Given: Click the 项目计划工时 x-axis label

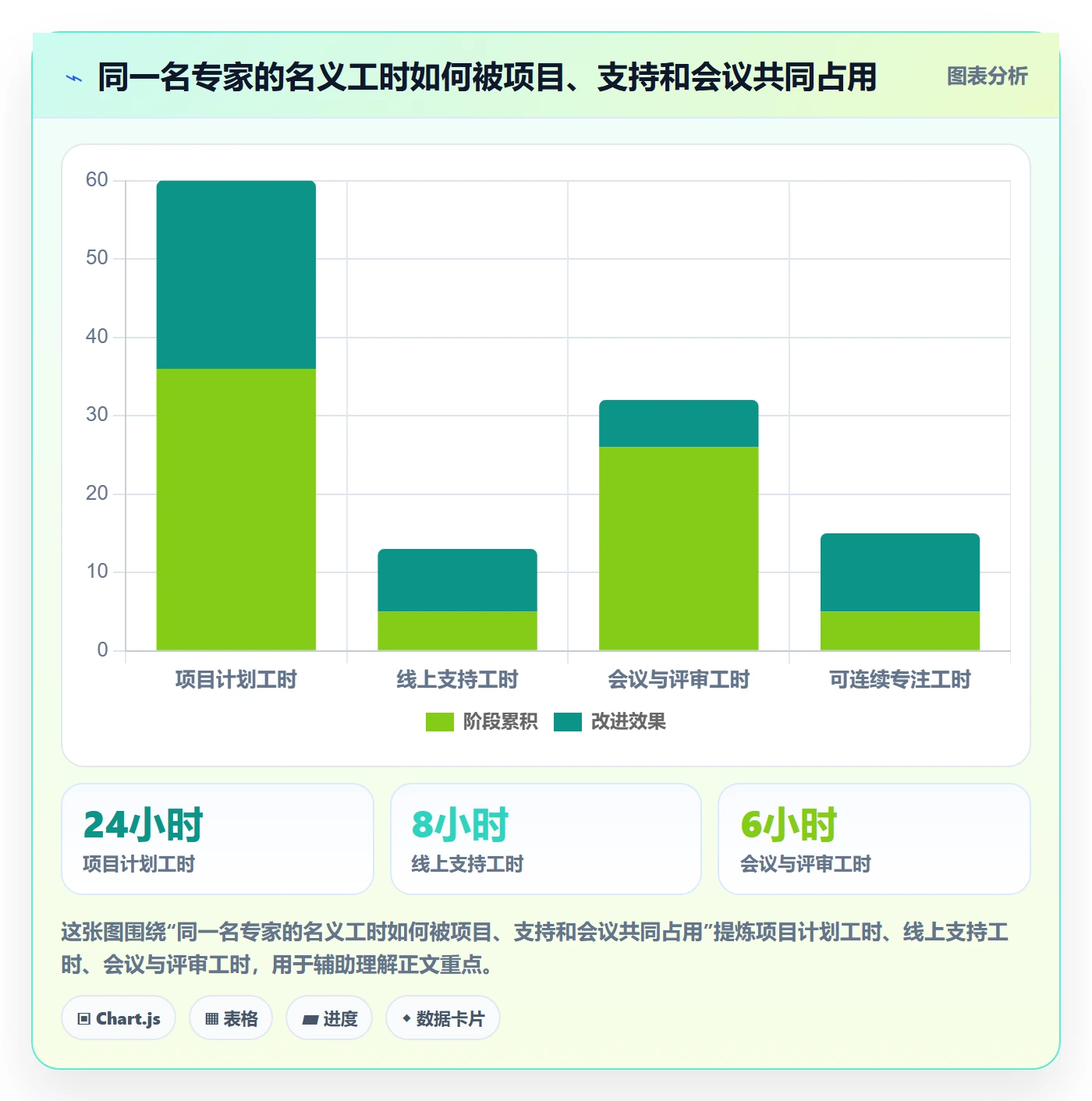Looking at the screenshot, I should click(236, 680).
